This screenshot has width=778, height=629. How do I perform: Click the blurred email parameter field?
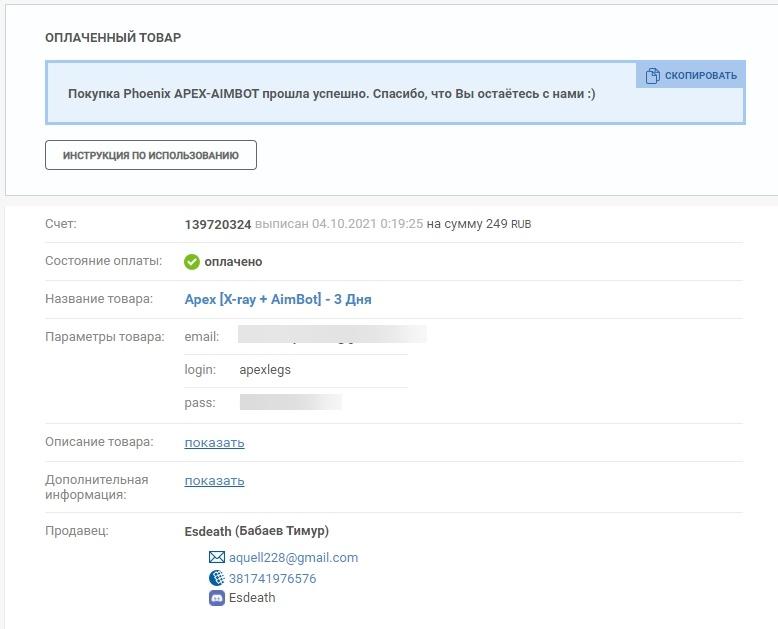pos(332,335)
